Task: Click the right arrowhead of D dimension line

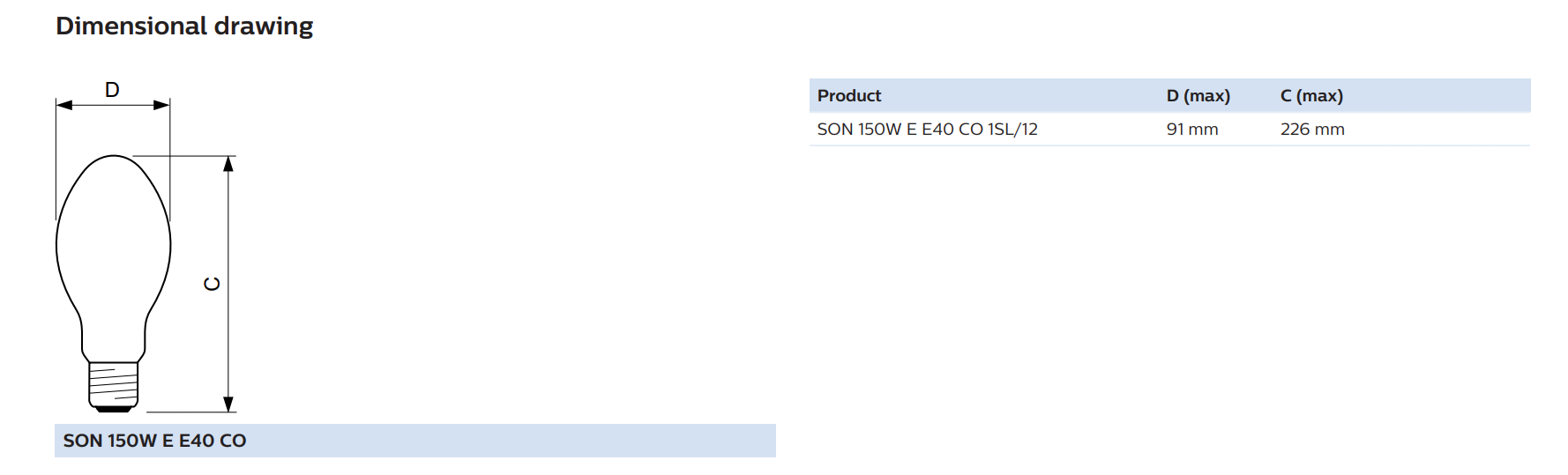Action: coord(161,105)
